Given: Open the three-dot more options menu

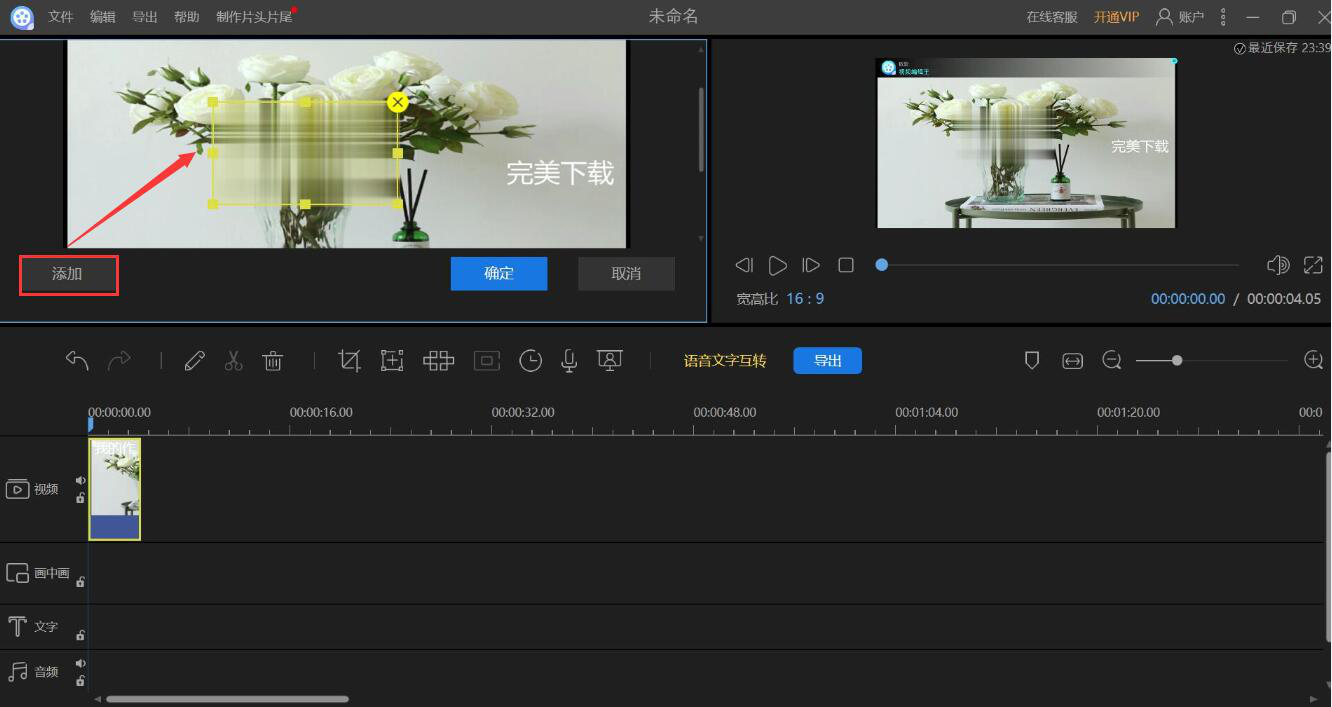Looking at the screenshot, I should pyautogui.click(x=1223, y=17).
